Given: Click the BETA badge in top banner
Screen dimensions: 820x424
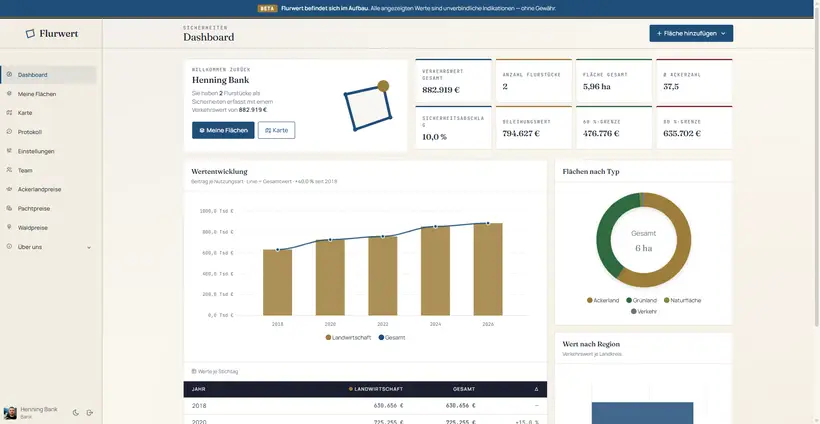Looking at the screenshot, I should (267, 8).
